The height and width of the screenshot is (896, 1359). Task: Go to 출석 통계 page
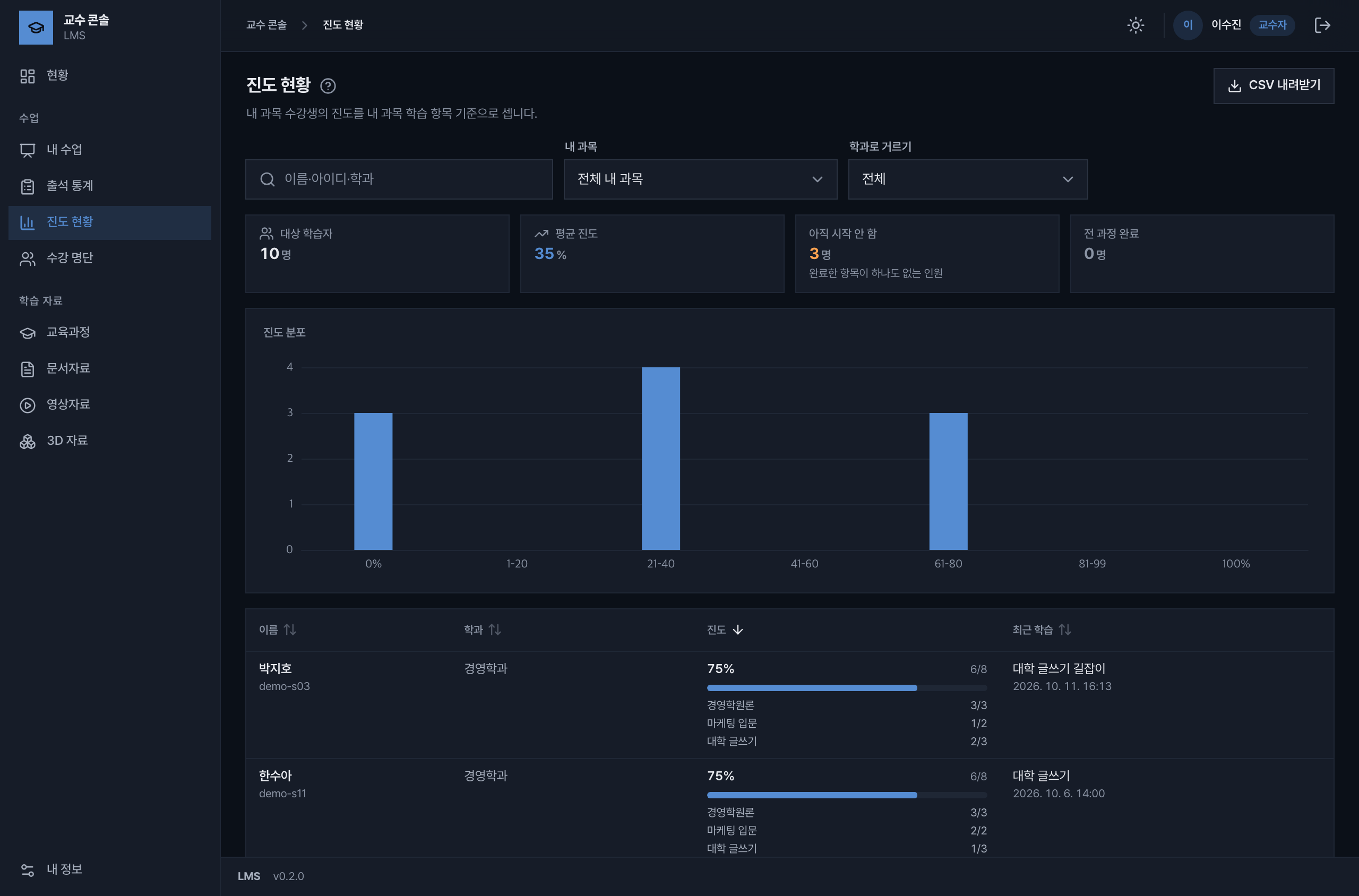point(110,186)
